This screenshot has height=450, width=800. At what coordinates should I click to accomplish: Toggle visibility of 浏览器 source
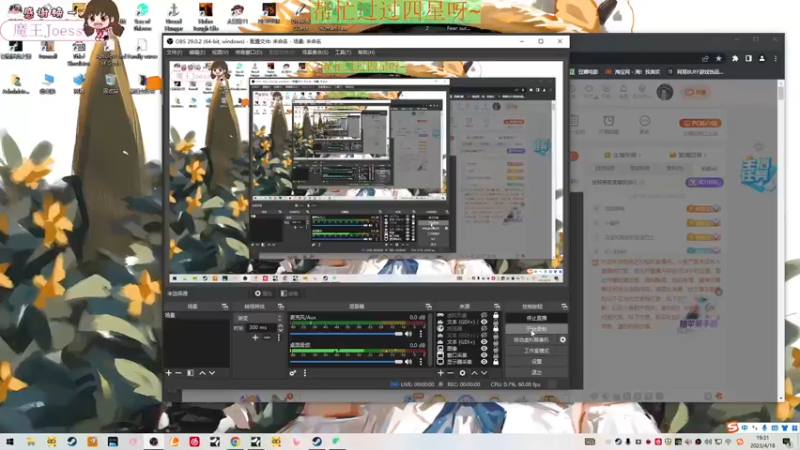(x=484, y=329)
